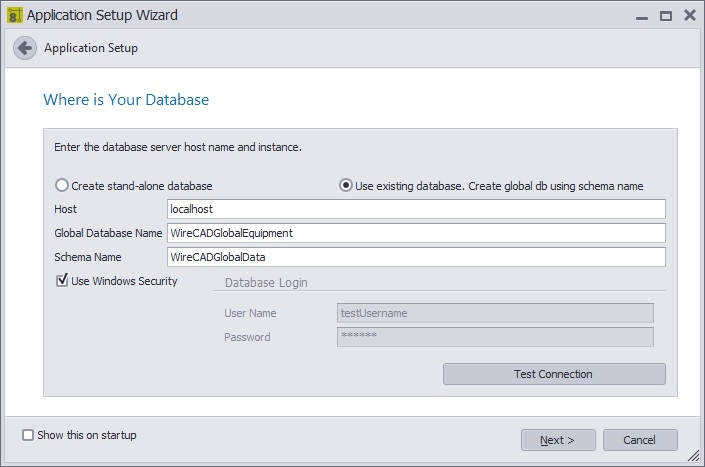Select Create stand-alone database option
The height and width of the screenshot is (467, 705).
point(62,185)
